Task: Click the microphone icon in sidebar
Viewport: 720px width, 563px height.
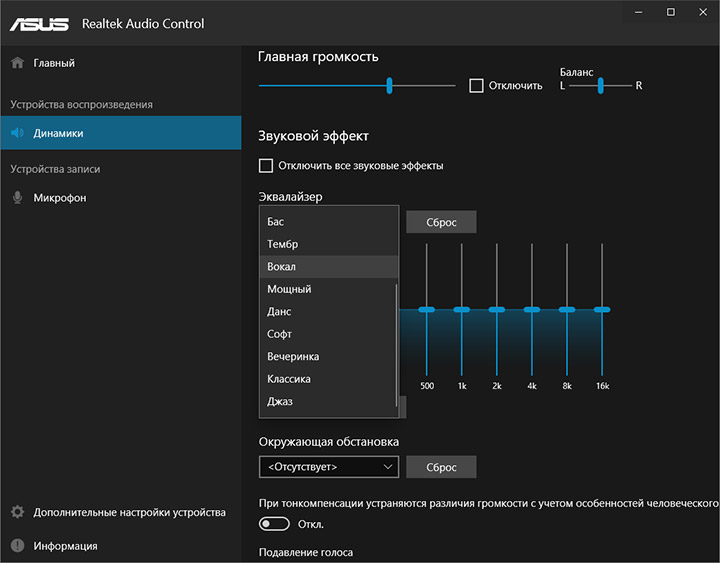Action: pos(17,198)
